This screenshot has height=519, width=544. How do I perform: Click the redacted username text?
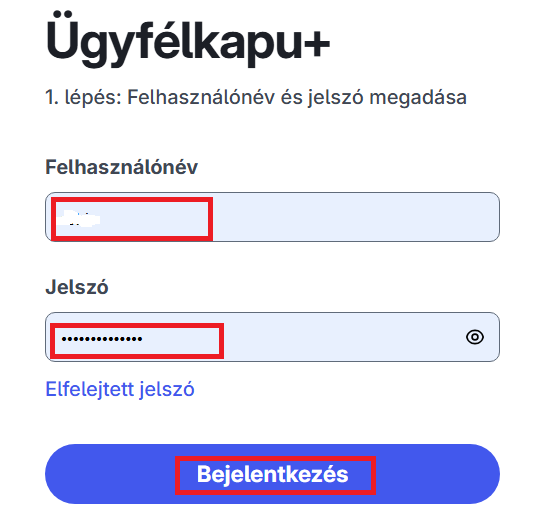point(79,219)
